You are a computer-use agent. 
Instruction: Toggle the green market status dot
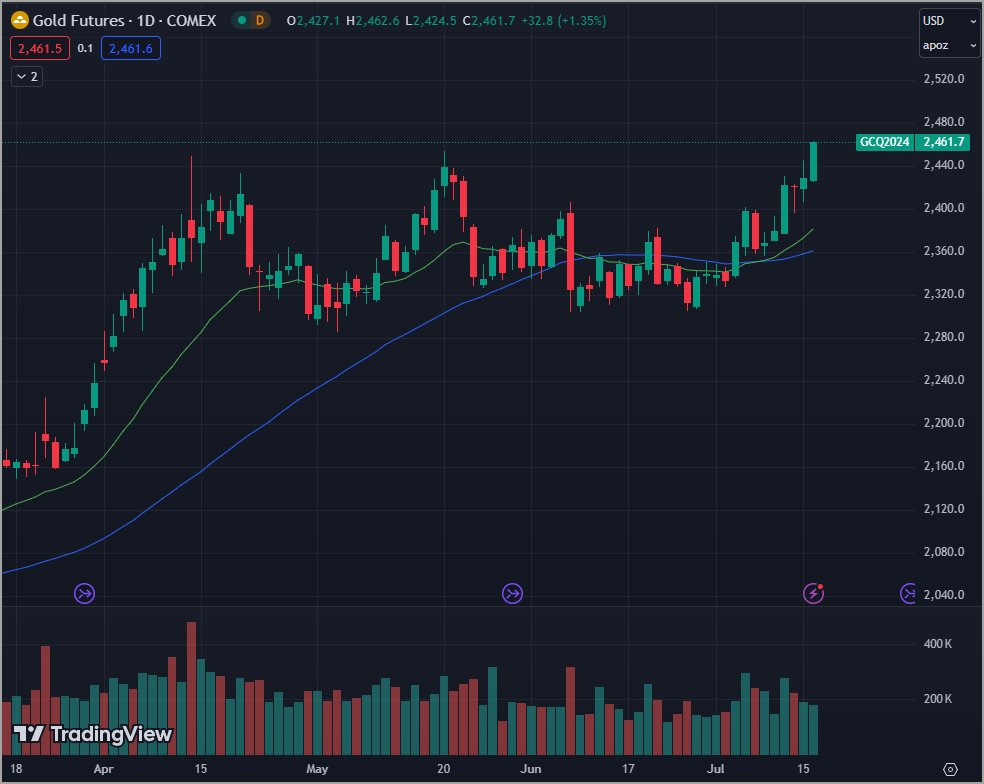coord(242,20)
